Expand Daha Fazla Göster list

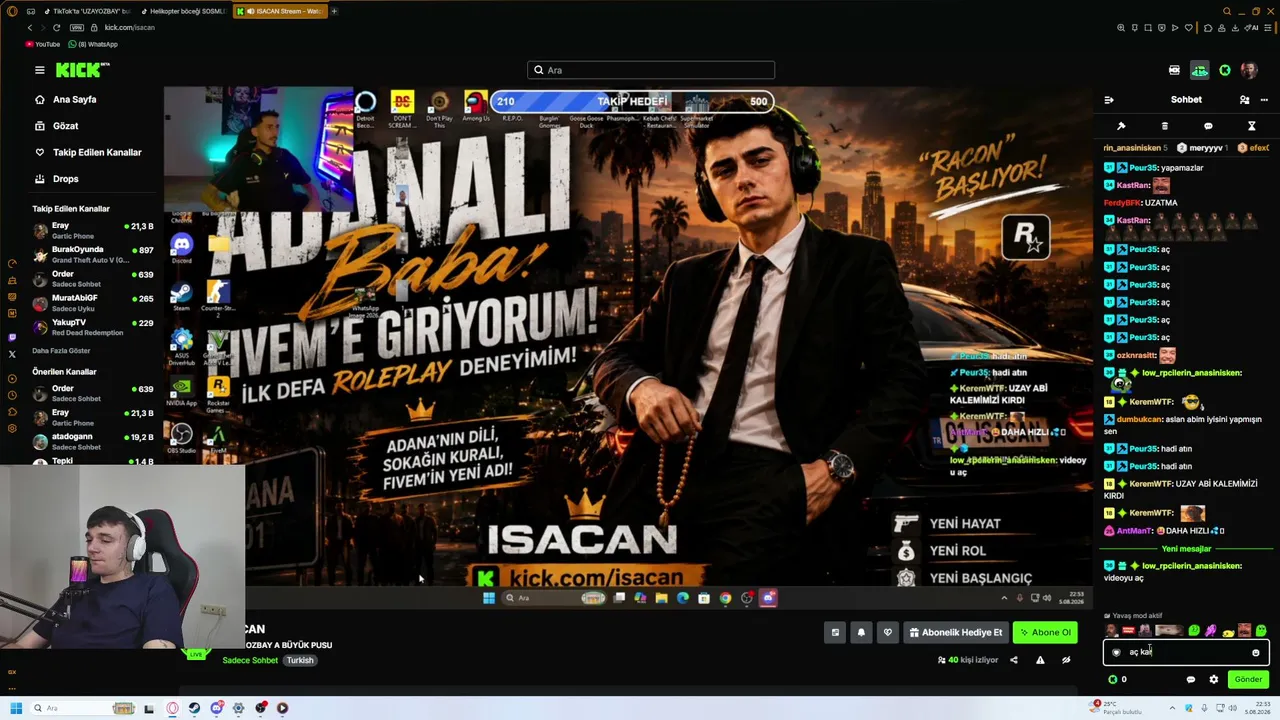[x=61, y=351]
